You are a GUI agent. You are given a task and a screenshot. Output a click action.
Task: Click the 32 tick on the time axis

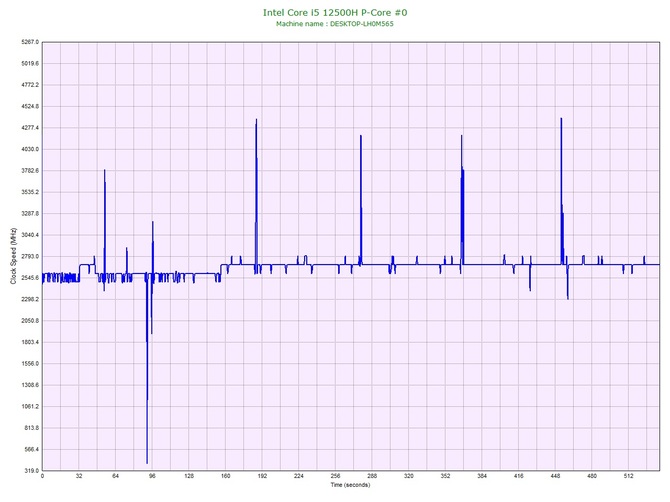click(x=79, y=476)
